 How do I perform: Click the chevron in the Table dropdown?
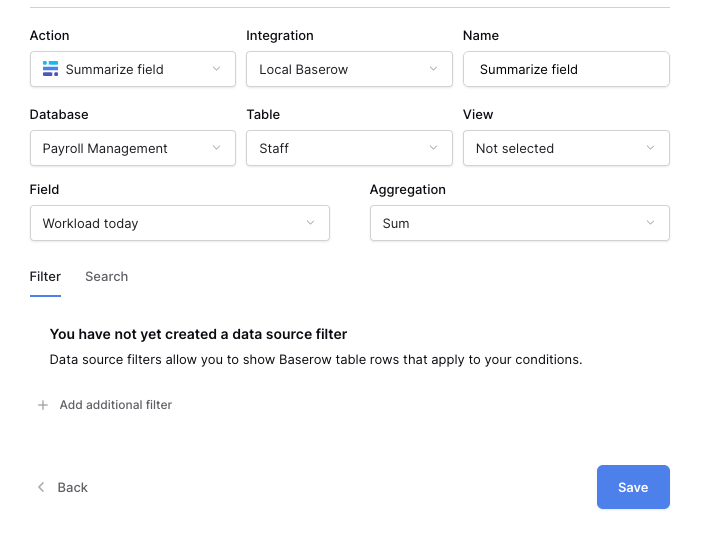433,148
